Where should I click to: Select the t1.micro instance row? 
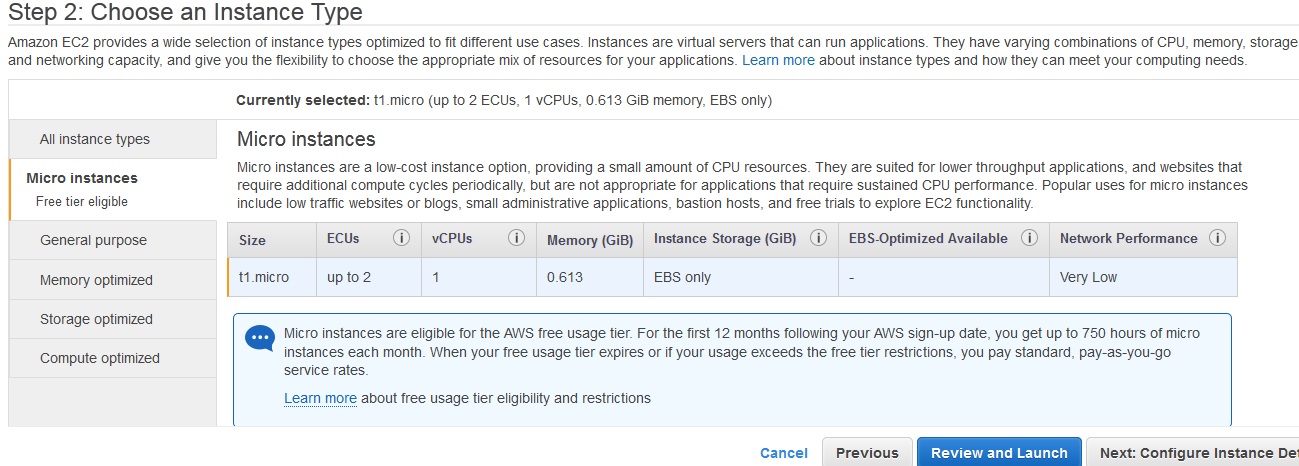[732, 277]
